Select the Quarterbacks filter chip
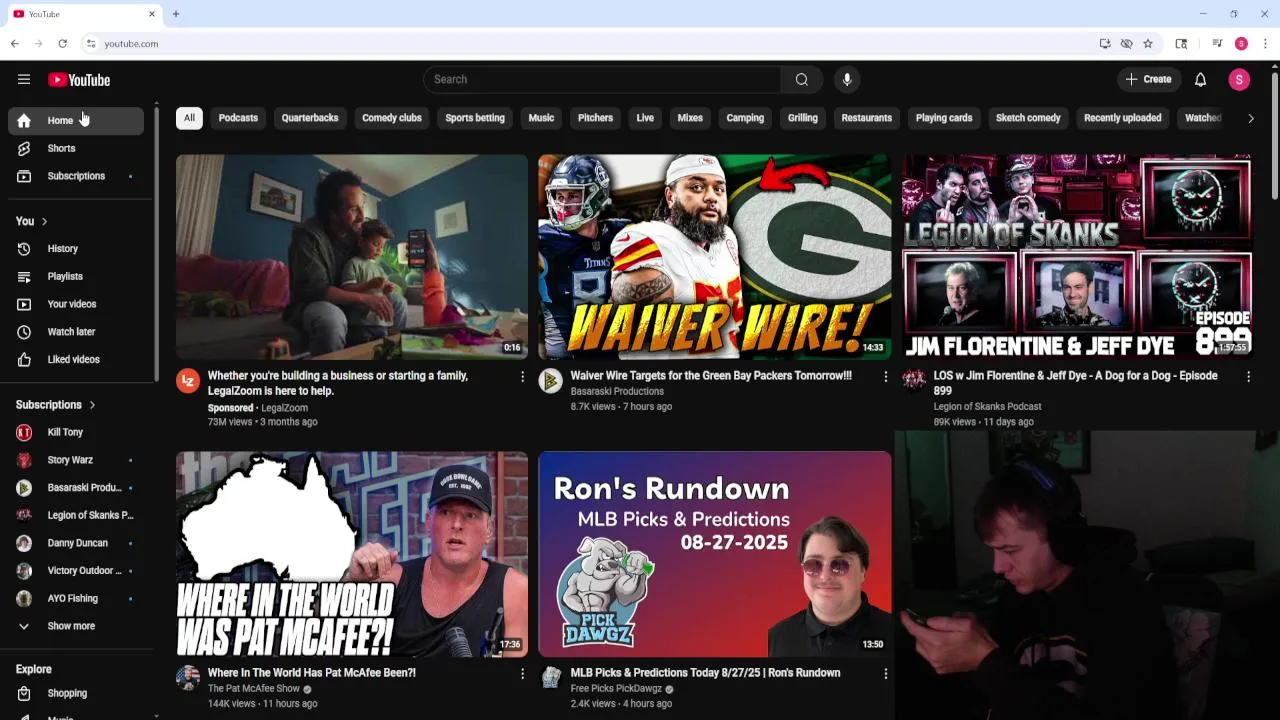The width and height of the screenshot is (1280, 720). tap(310, 118)
